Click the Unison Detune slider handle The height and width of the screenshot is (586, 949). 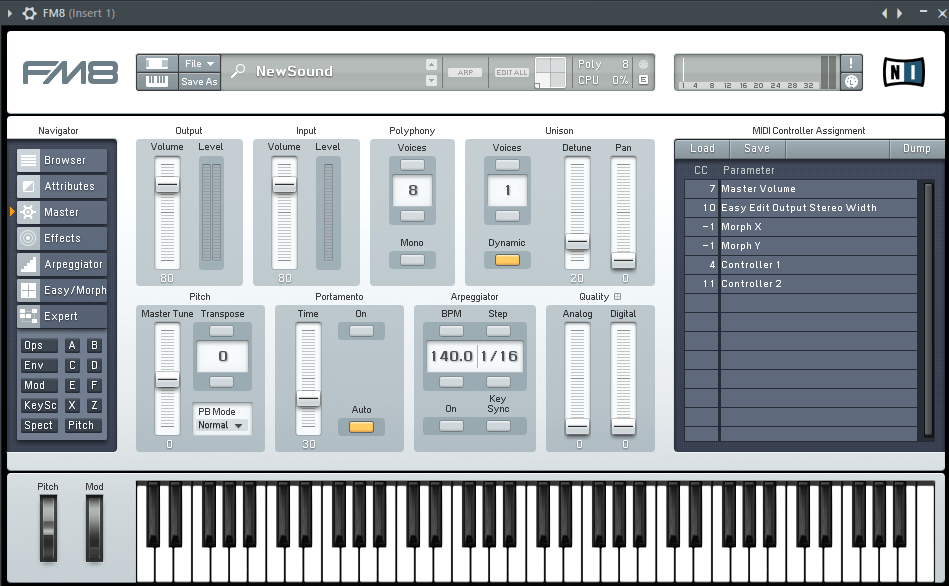(577, 242)
